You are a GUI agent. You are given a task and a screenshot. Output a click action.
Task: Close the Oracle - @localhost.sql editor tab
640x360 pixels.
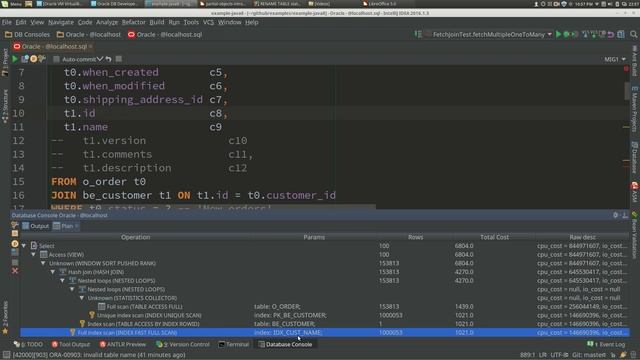coord(91,47)
